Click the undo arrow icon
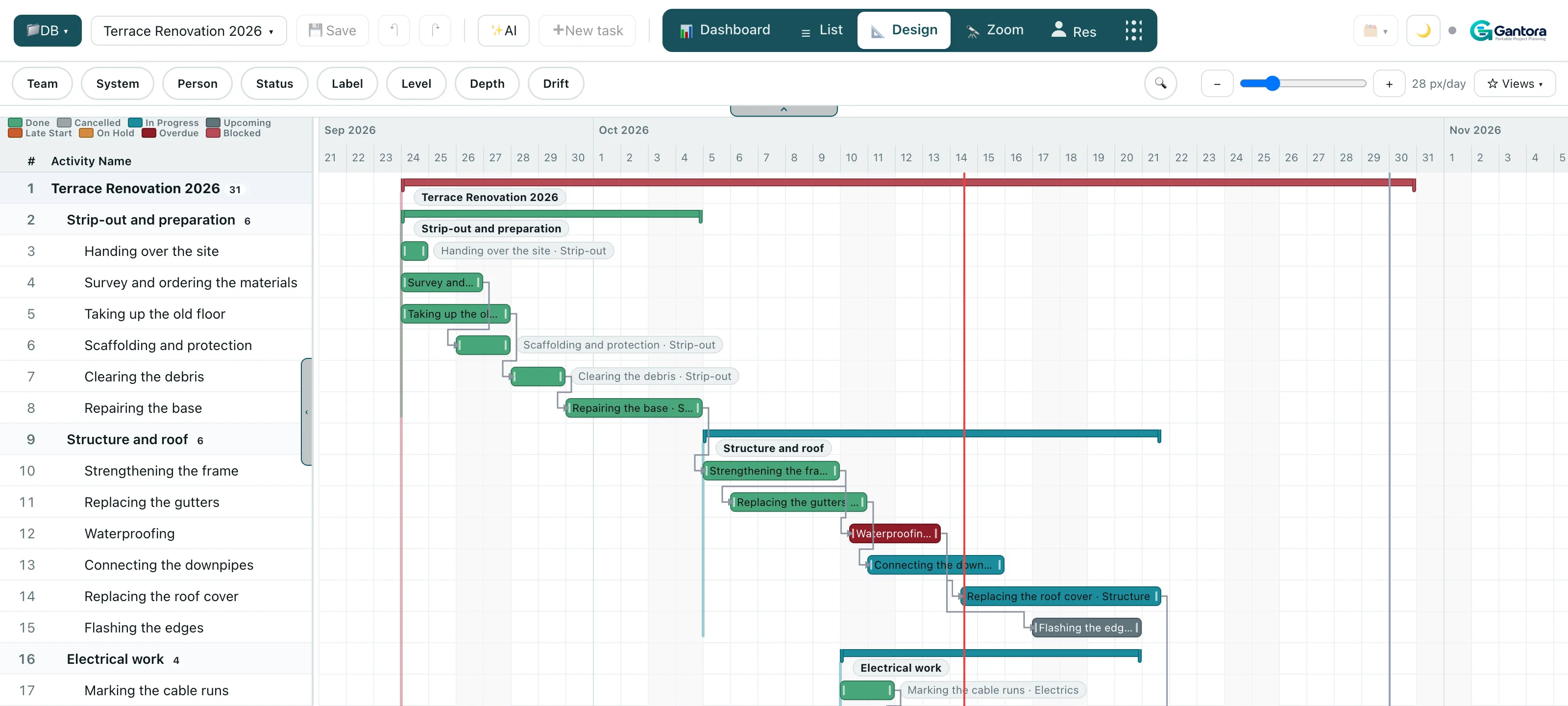Viewport: 1568px width, 706px height. click(394, 30)
